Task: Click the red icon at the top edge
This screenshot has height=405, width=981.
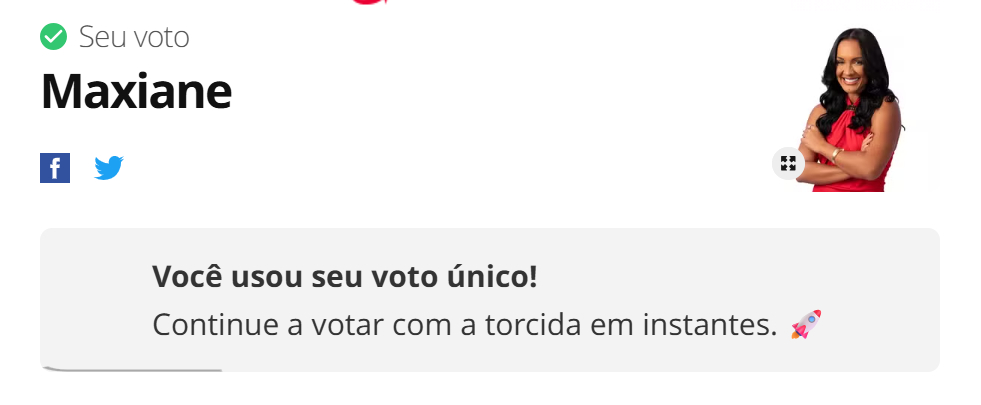Action: 369,2
